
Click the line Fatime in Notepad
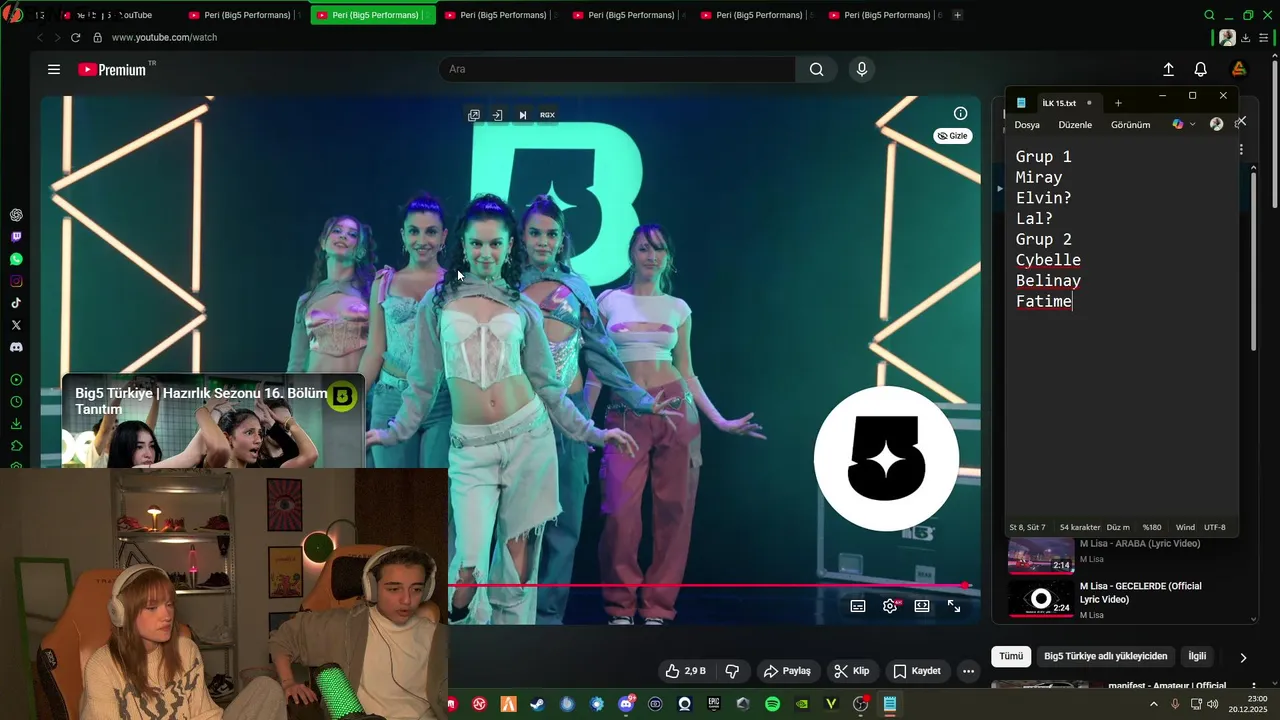tap(1044, 301)
